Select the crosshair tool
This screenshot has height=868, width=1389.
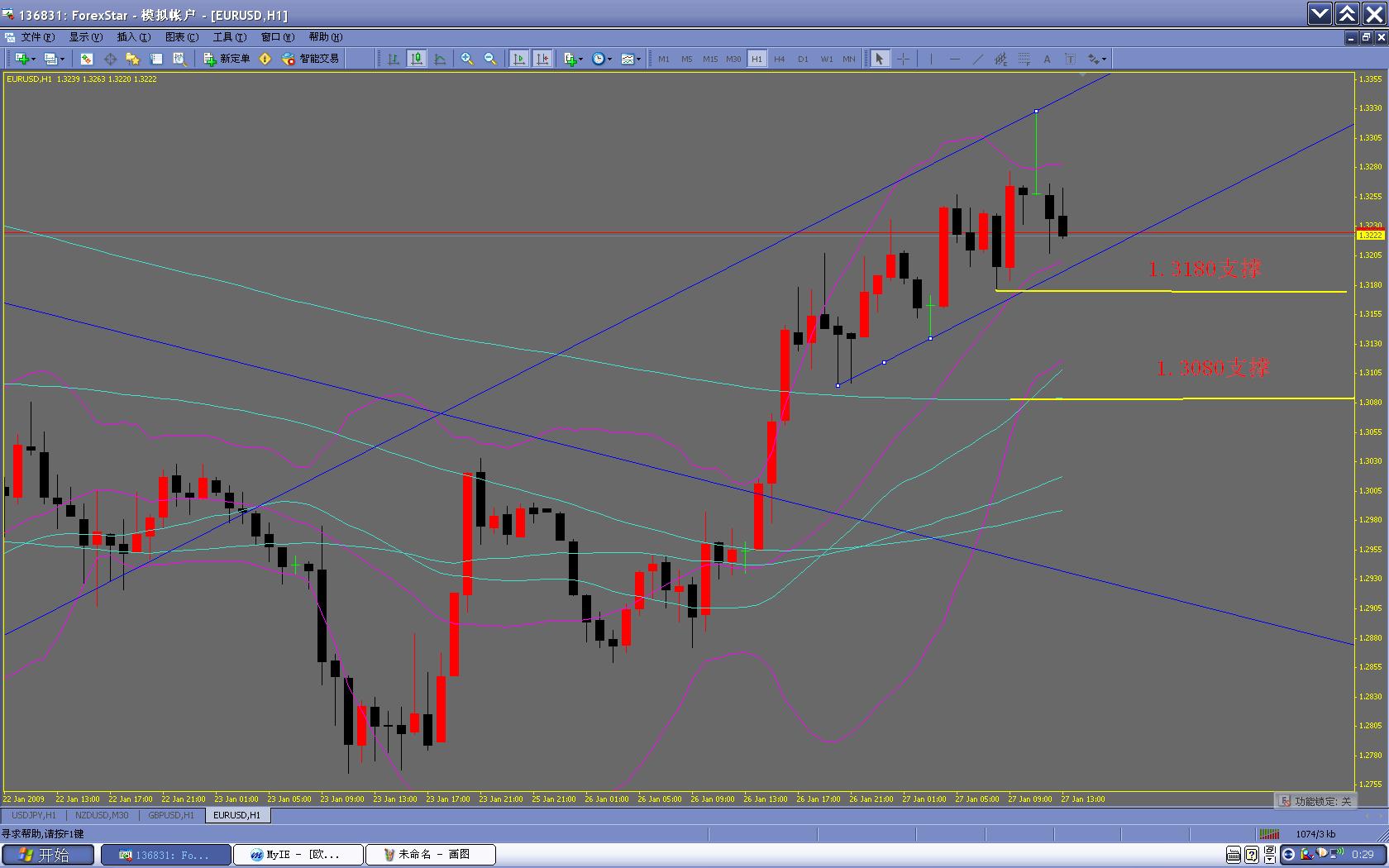[x=904, y=59]
